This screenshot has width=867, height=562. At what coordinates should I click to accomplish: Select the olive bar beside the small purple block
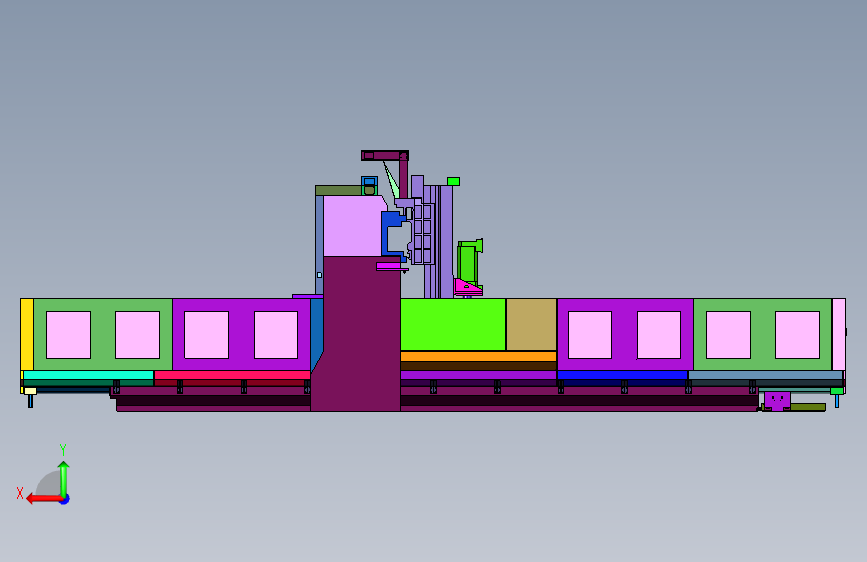[808, 407]
